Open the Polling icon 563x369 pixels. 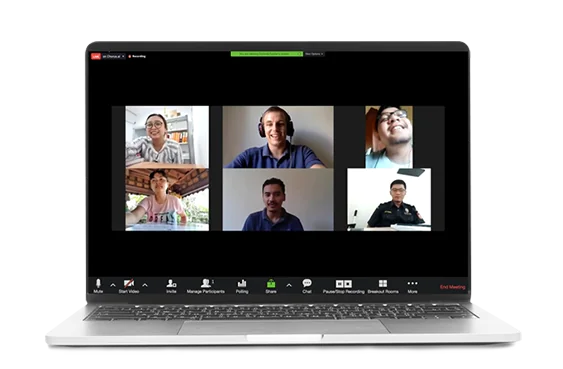(242, 286)
